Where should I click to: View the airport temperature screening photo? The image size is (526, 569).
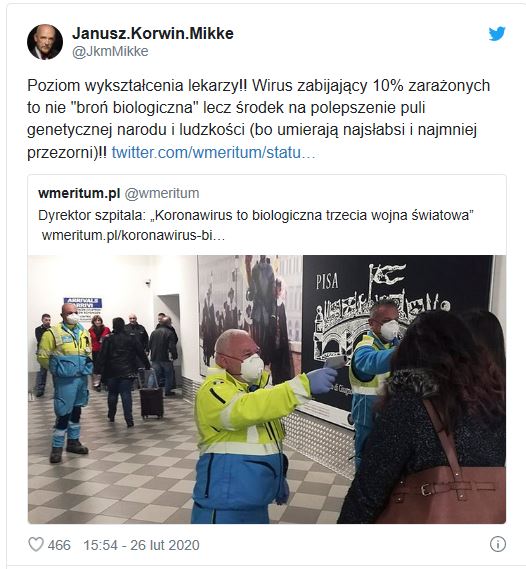tap(267, 389)
